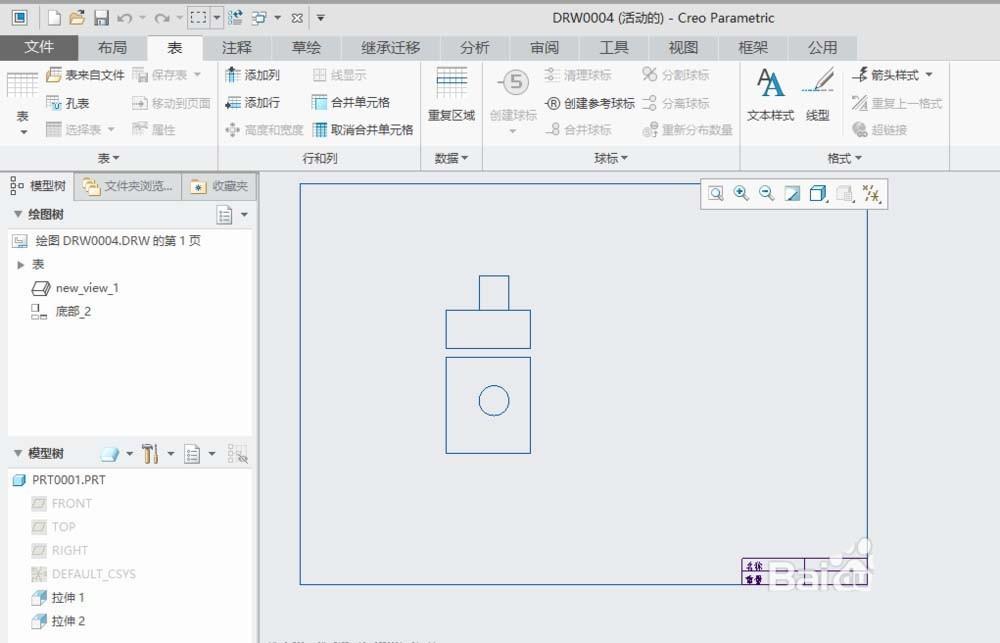1000x643 pixels.
Task: Click the 清理球标 cleanup balloons button
Action: (x=581, y=75)
